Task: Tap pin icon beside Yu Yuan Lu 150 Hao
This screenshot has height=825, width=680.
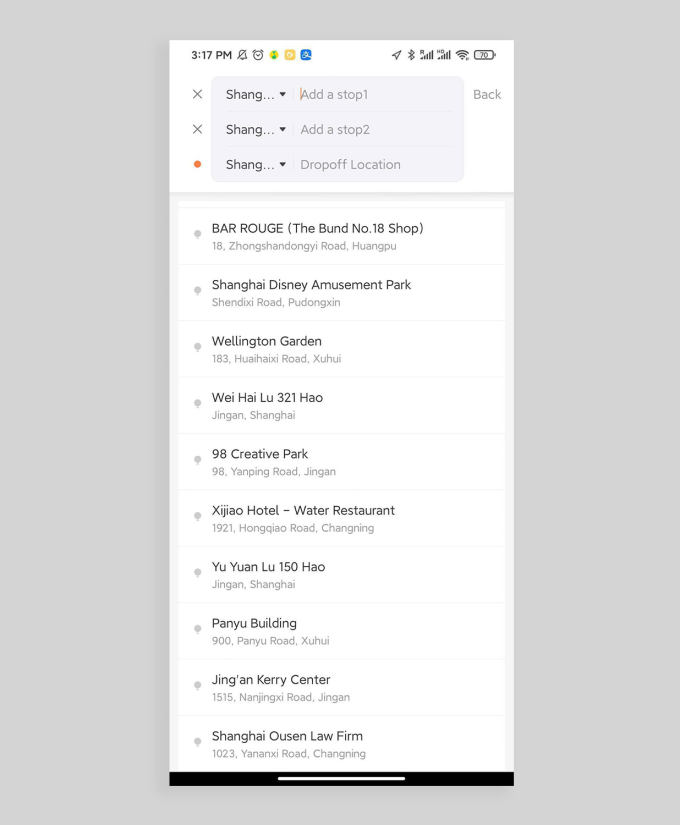Action: tap(197, 573)
